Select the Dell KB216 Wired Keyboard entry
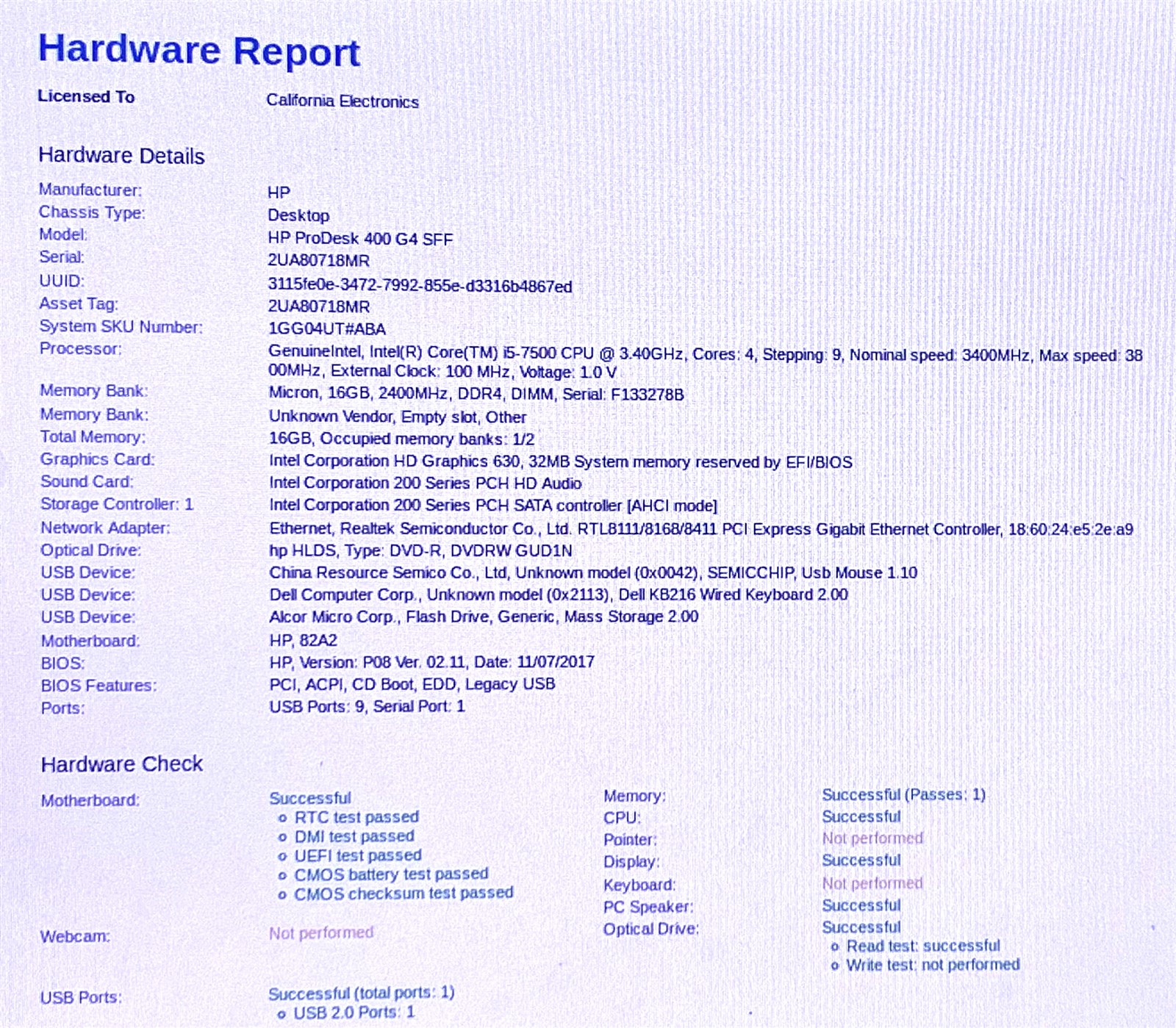This screenshot has width=1176, height=1028. [559, 594]
